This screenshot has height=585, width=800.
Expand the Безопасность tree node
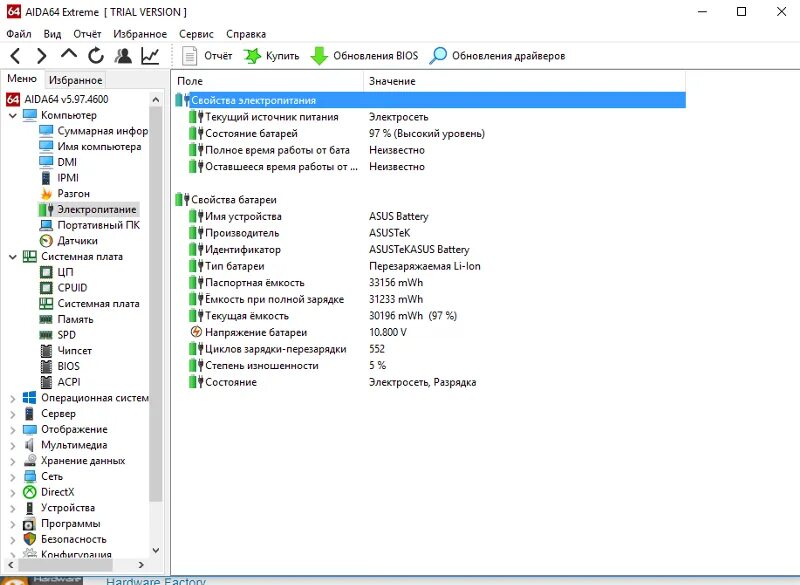pyautogui.click(x=13, y=540)
